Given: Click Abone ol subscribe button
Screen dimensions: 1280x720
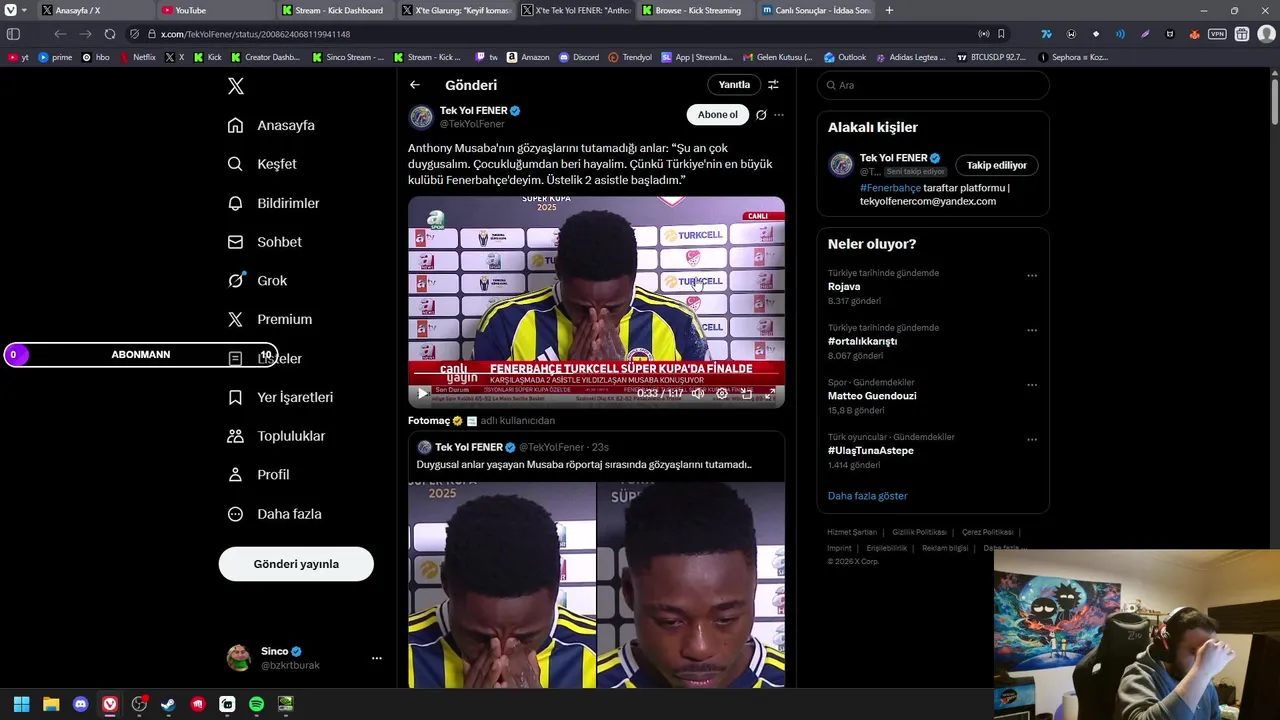Looking at the screenshot, I should tap(717, 115).
